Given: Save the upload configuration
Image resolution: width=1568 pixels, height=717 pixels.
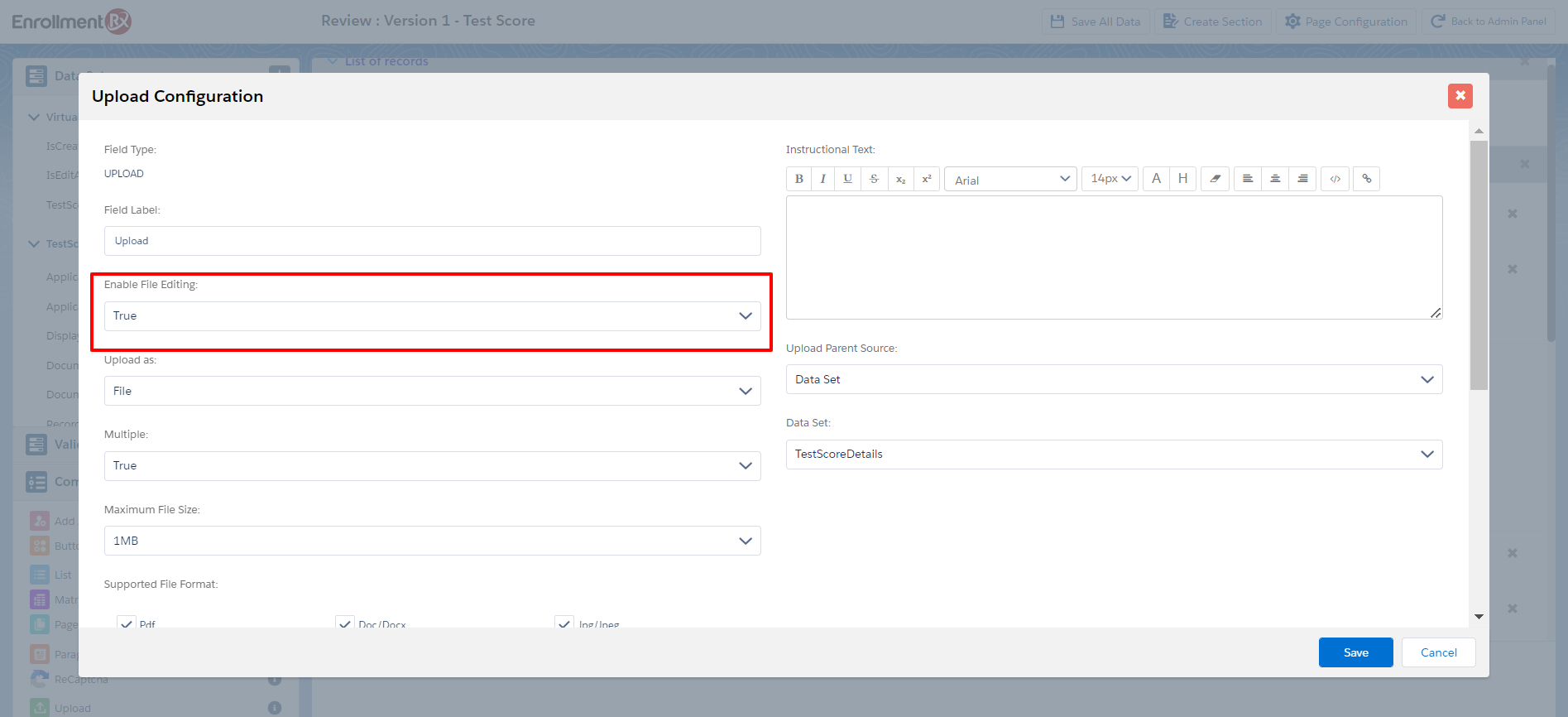Looking at the screenshot, I should tap(1355, 652).
